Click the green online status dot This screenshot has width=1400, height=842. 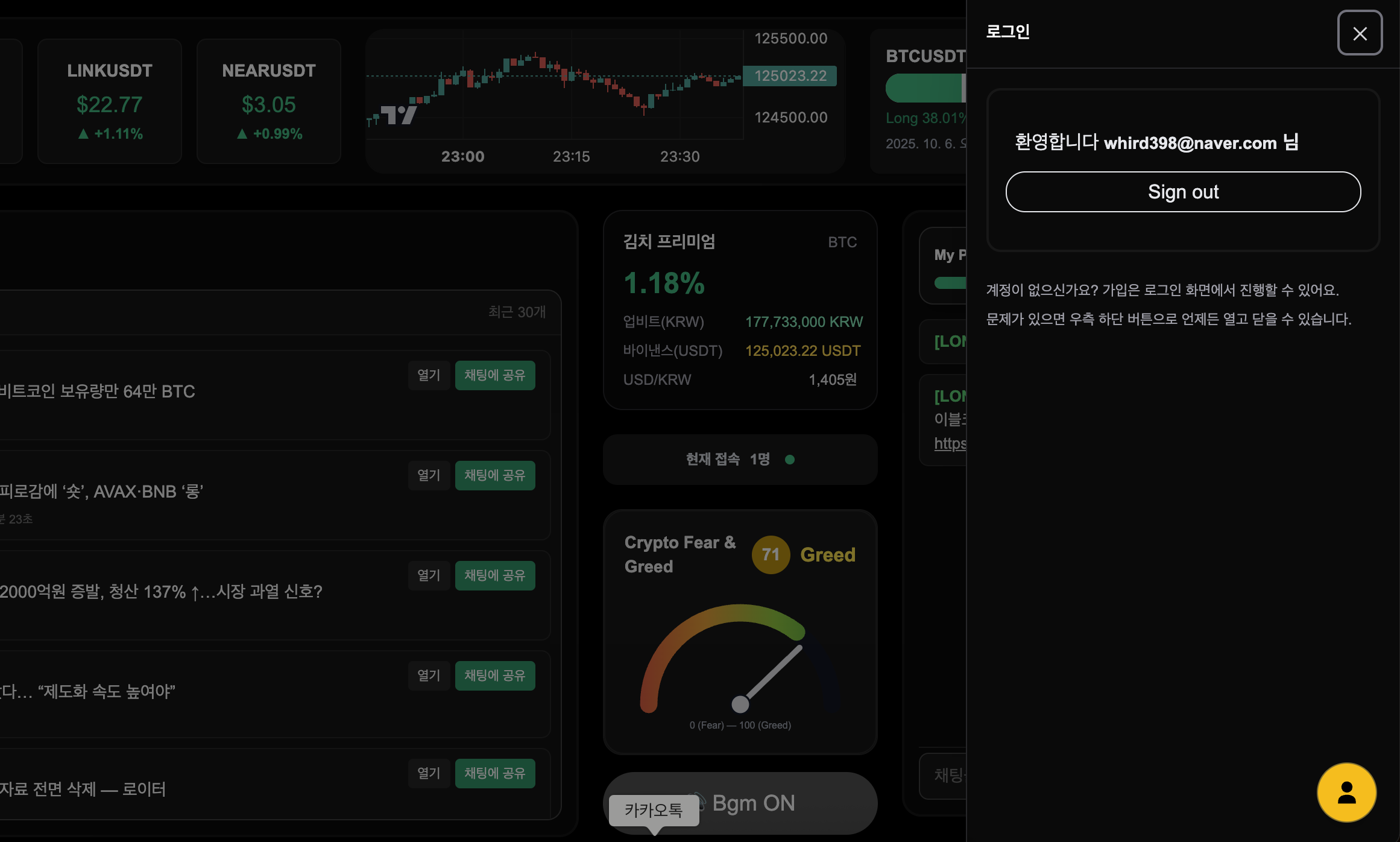click(789, 460)
